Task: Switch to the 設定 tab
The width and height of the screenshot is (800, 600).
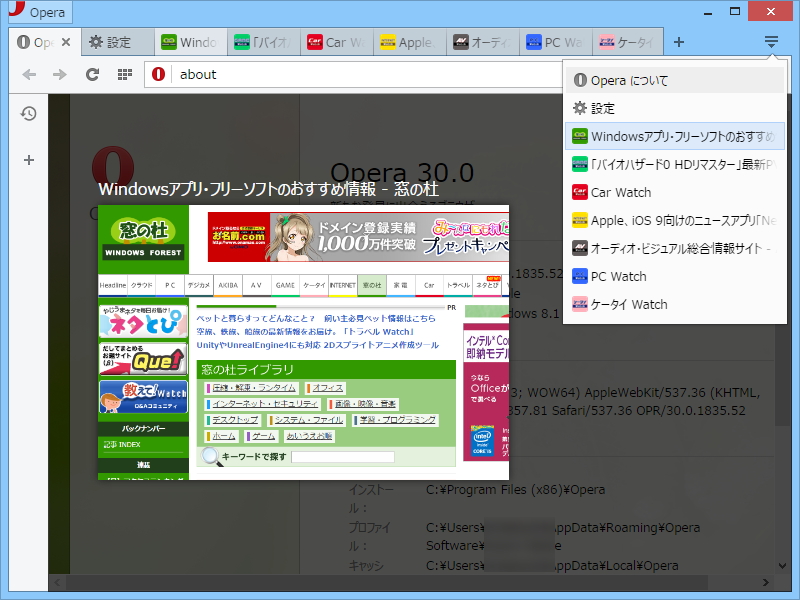Action: coord(118,42)
